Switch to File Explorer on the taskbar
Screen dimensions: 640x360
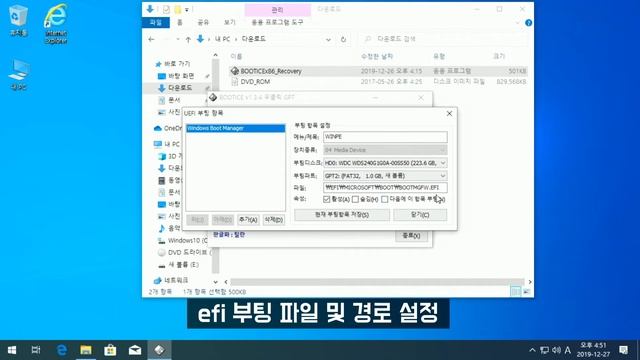click(x=86, y=350)
